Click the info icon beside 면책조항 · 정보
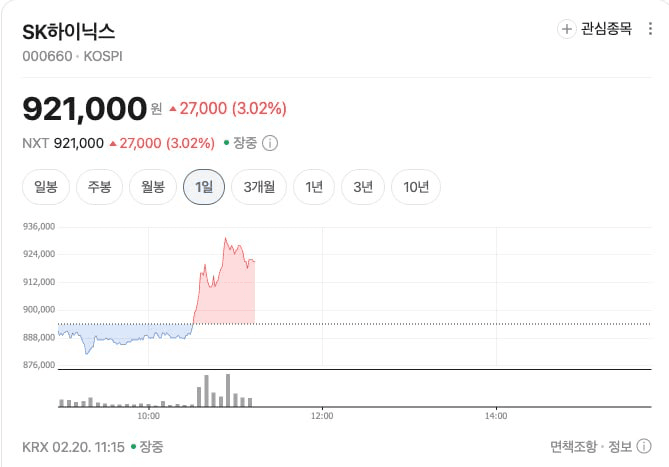Image resolution: width=669 pixels, height=467 pixels. point(644,446)
